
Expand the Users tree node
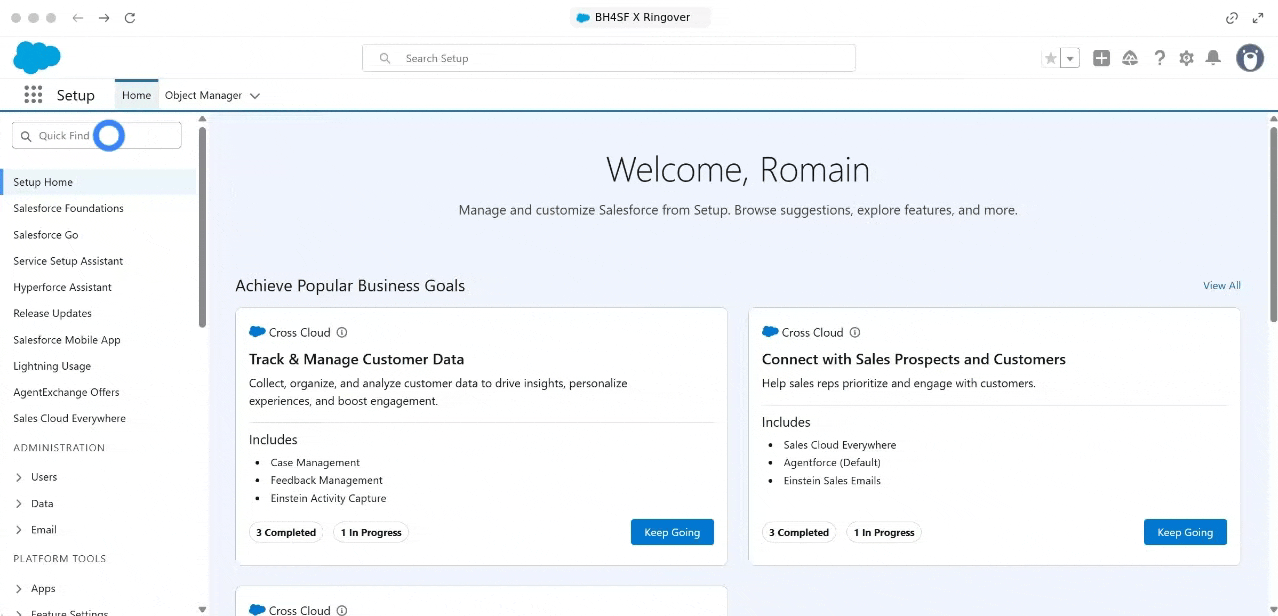pyautogui.click(x=19, y=477)
